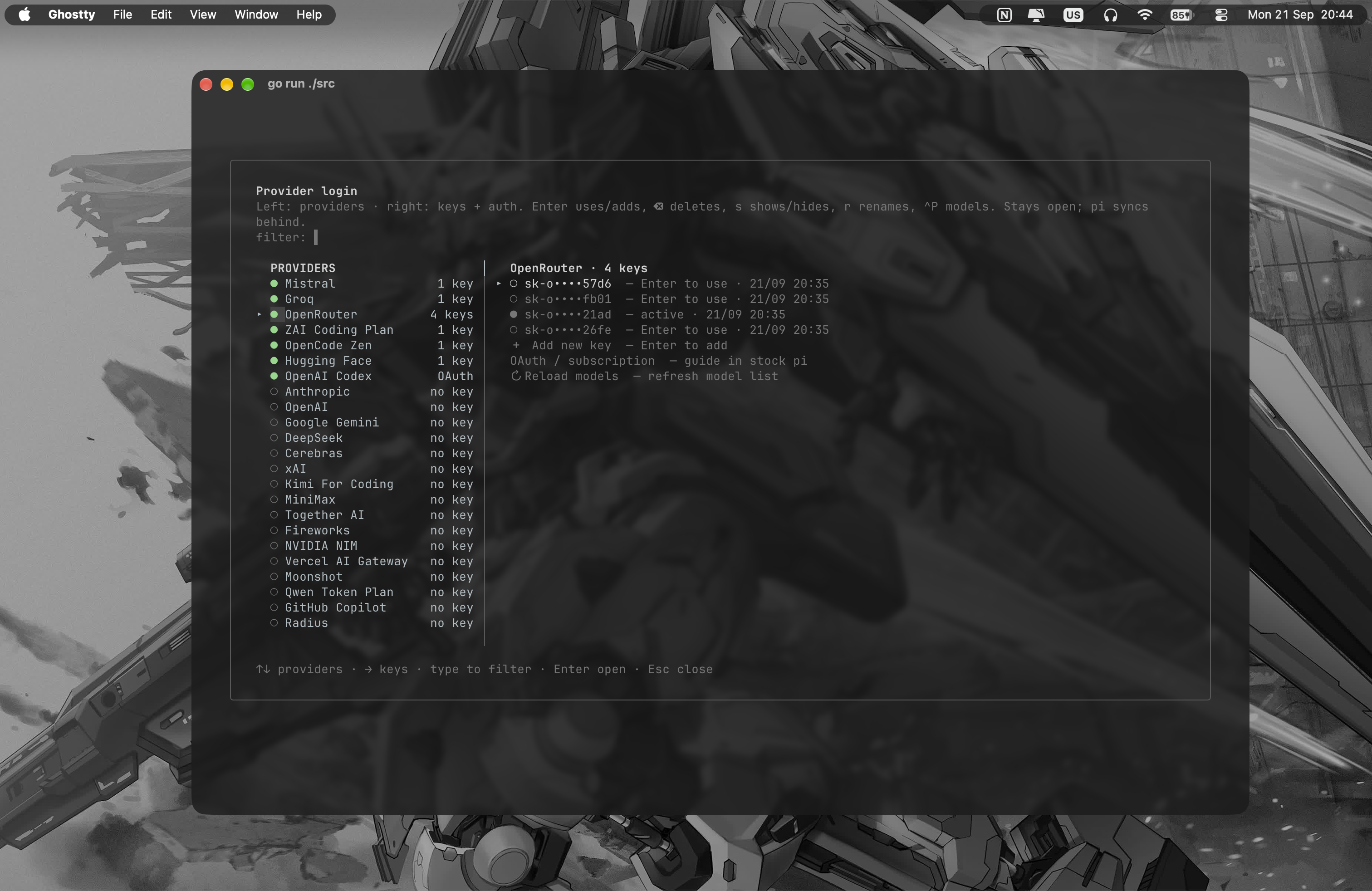Select the sk-o····57d6 key radio
This screenshot has width=1372, height=891.
click(513, 284)
